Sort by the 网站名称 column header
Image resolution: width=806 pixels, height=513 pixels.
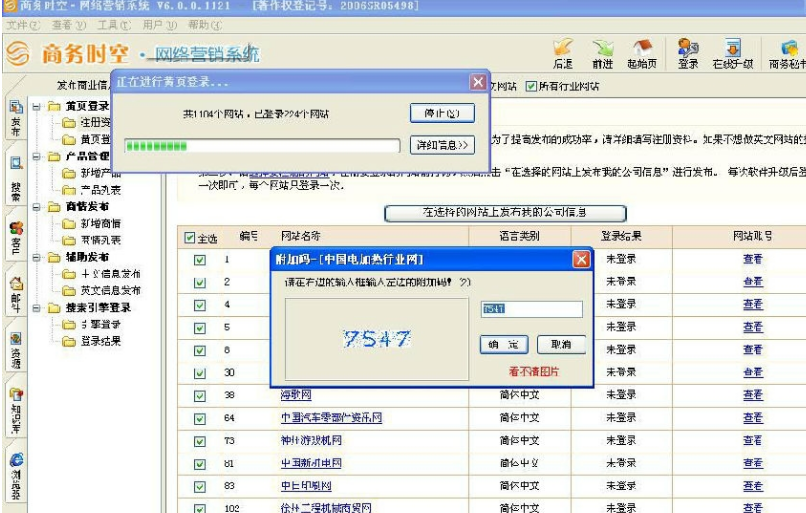[x=301, y=236]
